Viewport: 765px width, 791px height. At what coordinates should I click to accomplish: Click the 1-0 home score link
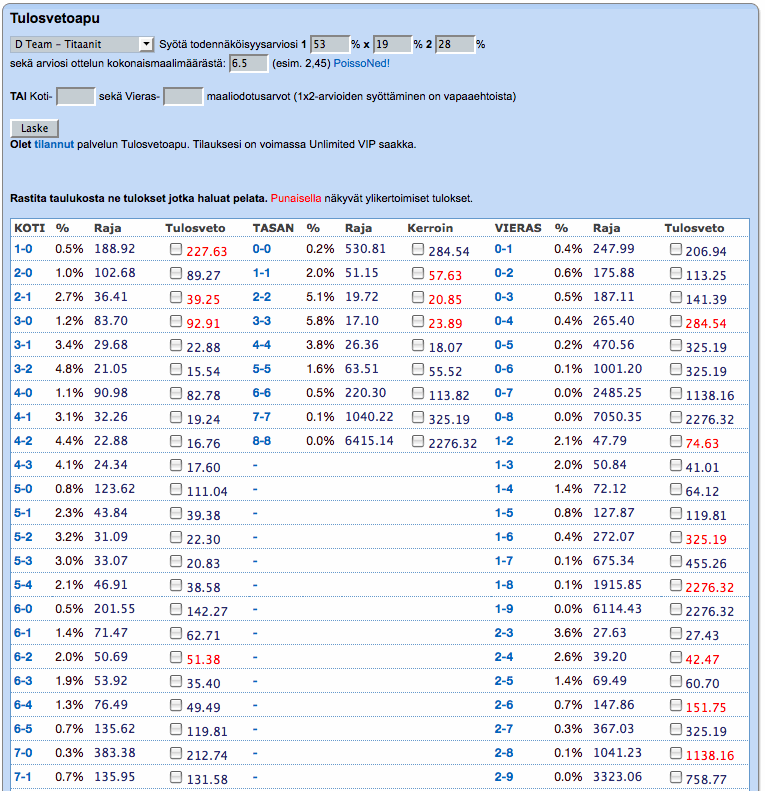point(23,249)
